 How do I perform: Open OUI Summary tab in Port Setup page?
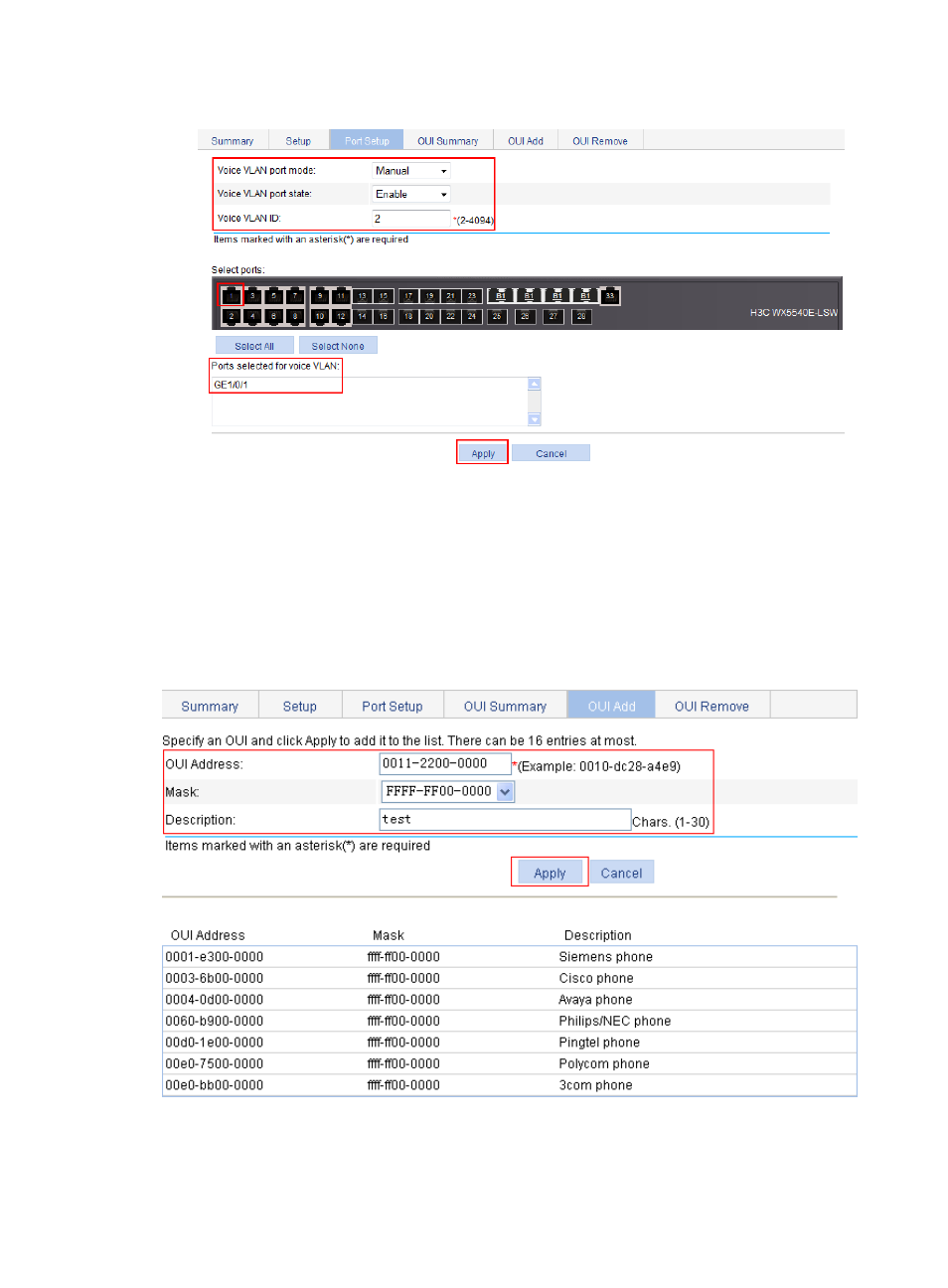[447, 141]
